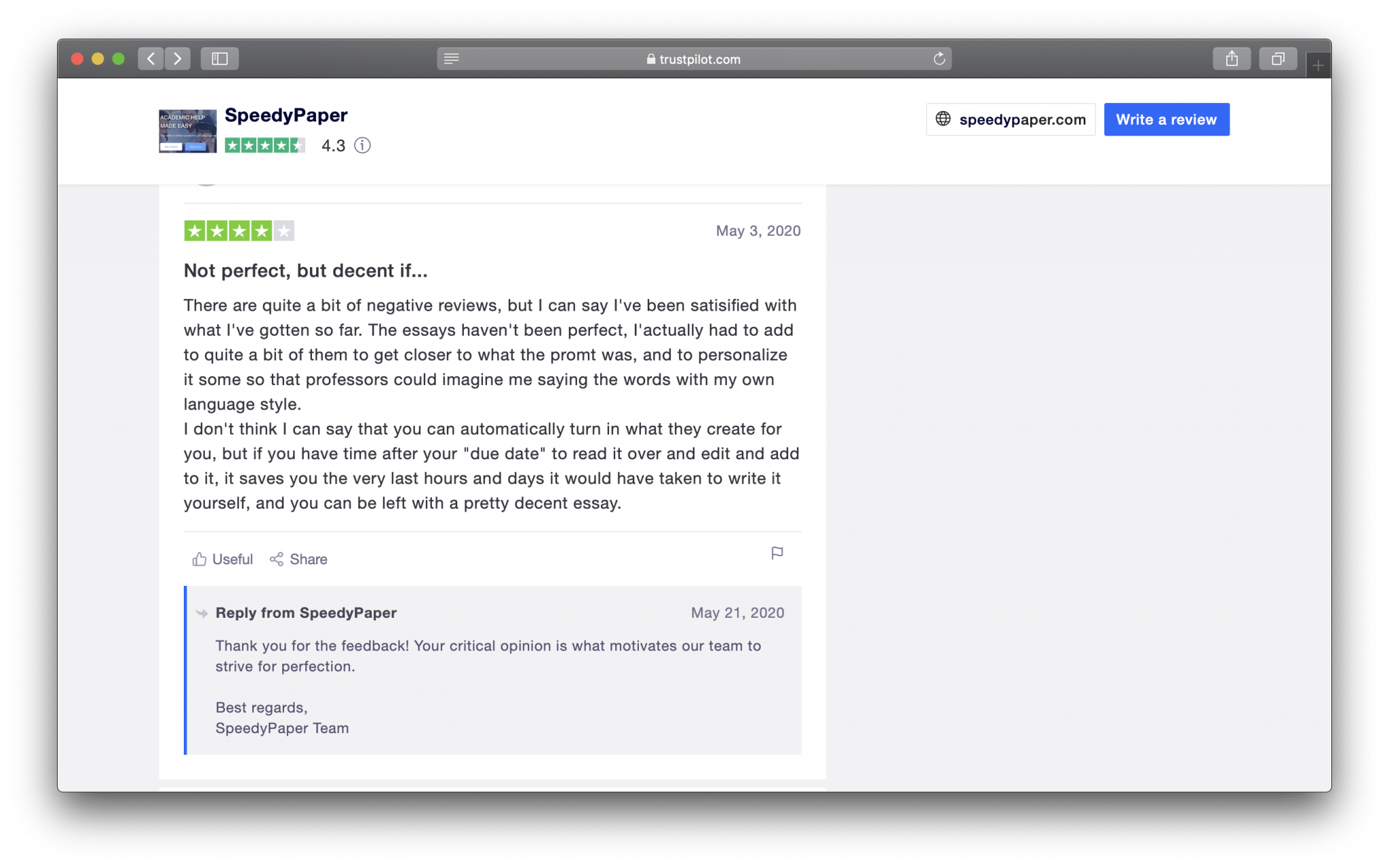Viewport: 1389px width, 868px height.
Task: Share the review via Share button
Action: (x=298, y=559)
